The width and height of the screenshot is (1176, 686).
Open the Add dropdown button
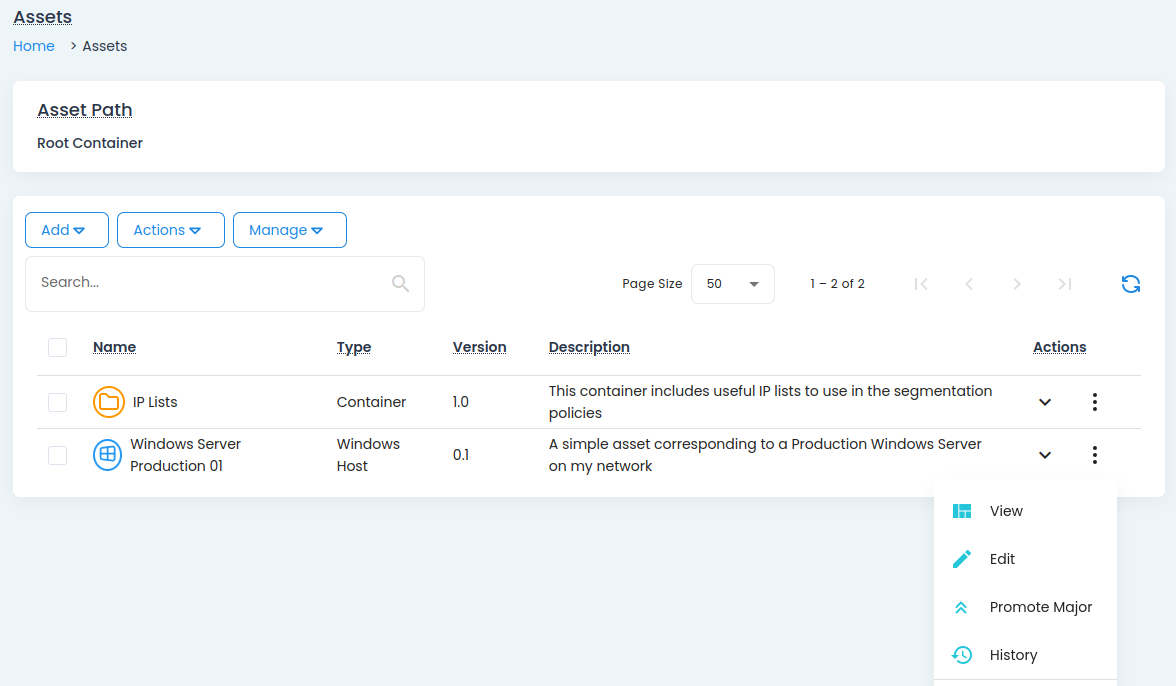click(x=66, y=230)
